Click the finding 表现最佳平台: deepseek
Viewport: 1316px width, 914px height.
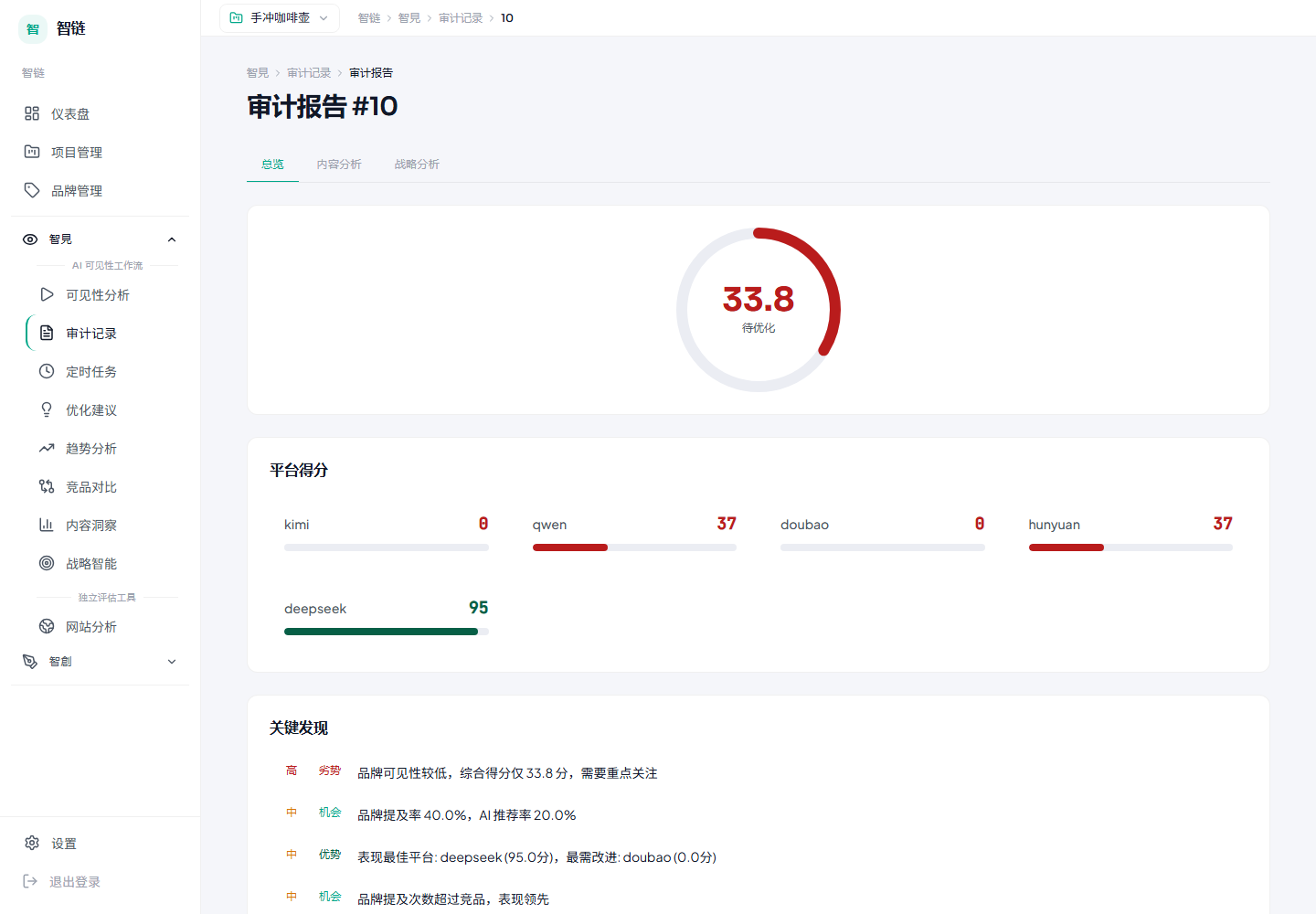[x=537, y=857]
